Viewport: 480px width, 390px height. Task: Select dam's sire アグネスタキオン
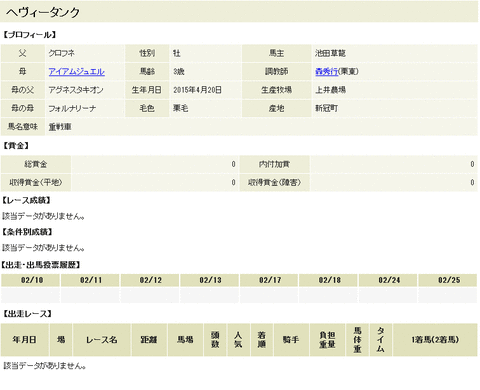pos(76,90)
